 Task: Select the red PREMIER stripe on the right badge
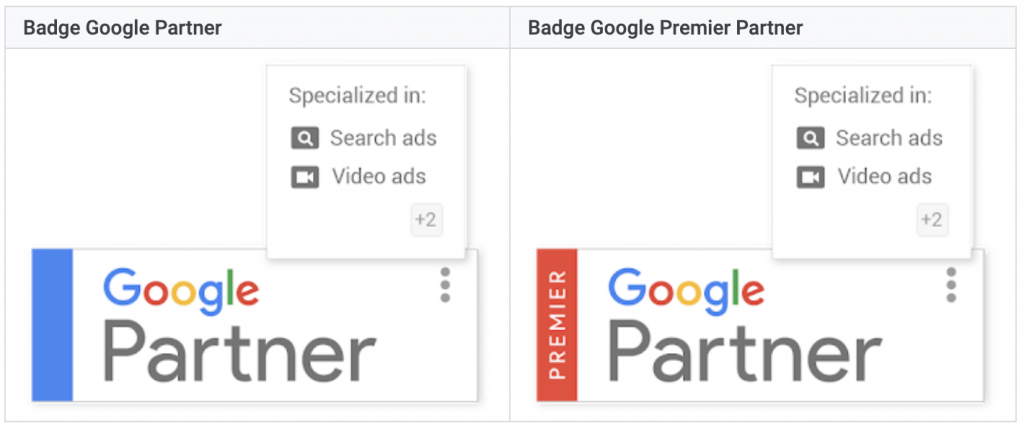pyautogui.click(x=557, y=325)
